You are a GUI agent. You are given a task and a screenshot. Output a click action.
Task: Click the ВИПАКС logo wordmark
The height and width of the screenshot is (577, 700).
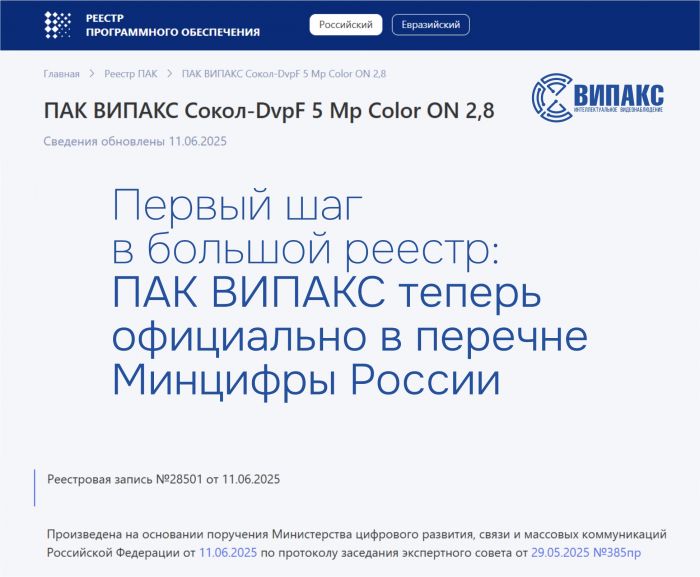point(620,96)
